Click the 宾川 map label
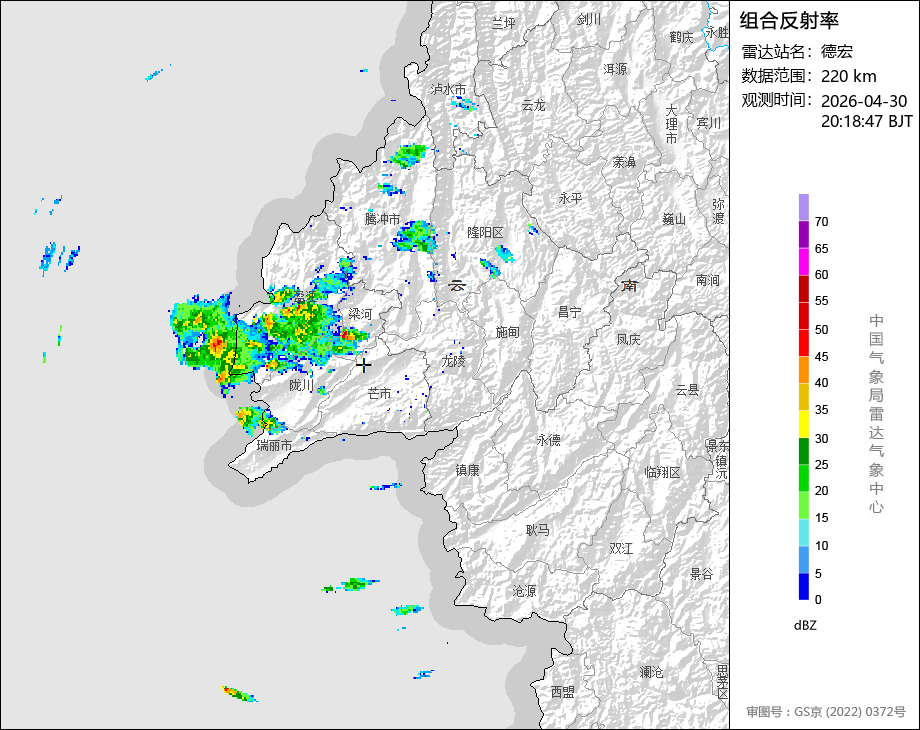Screen dimensions: 920x730 [x=709, y=123]
